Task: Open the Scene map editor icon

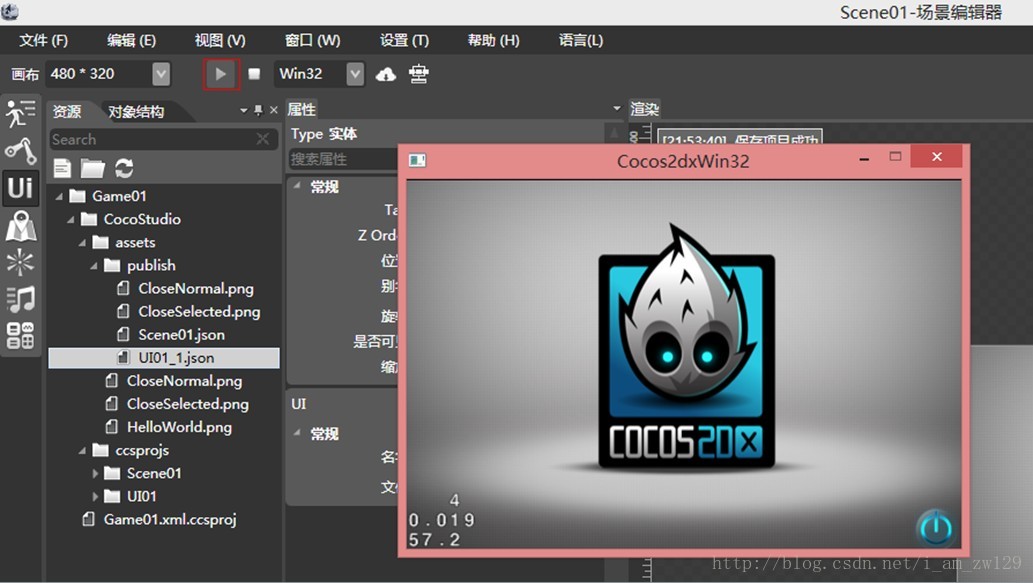Action: (20, 226)
